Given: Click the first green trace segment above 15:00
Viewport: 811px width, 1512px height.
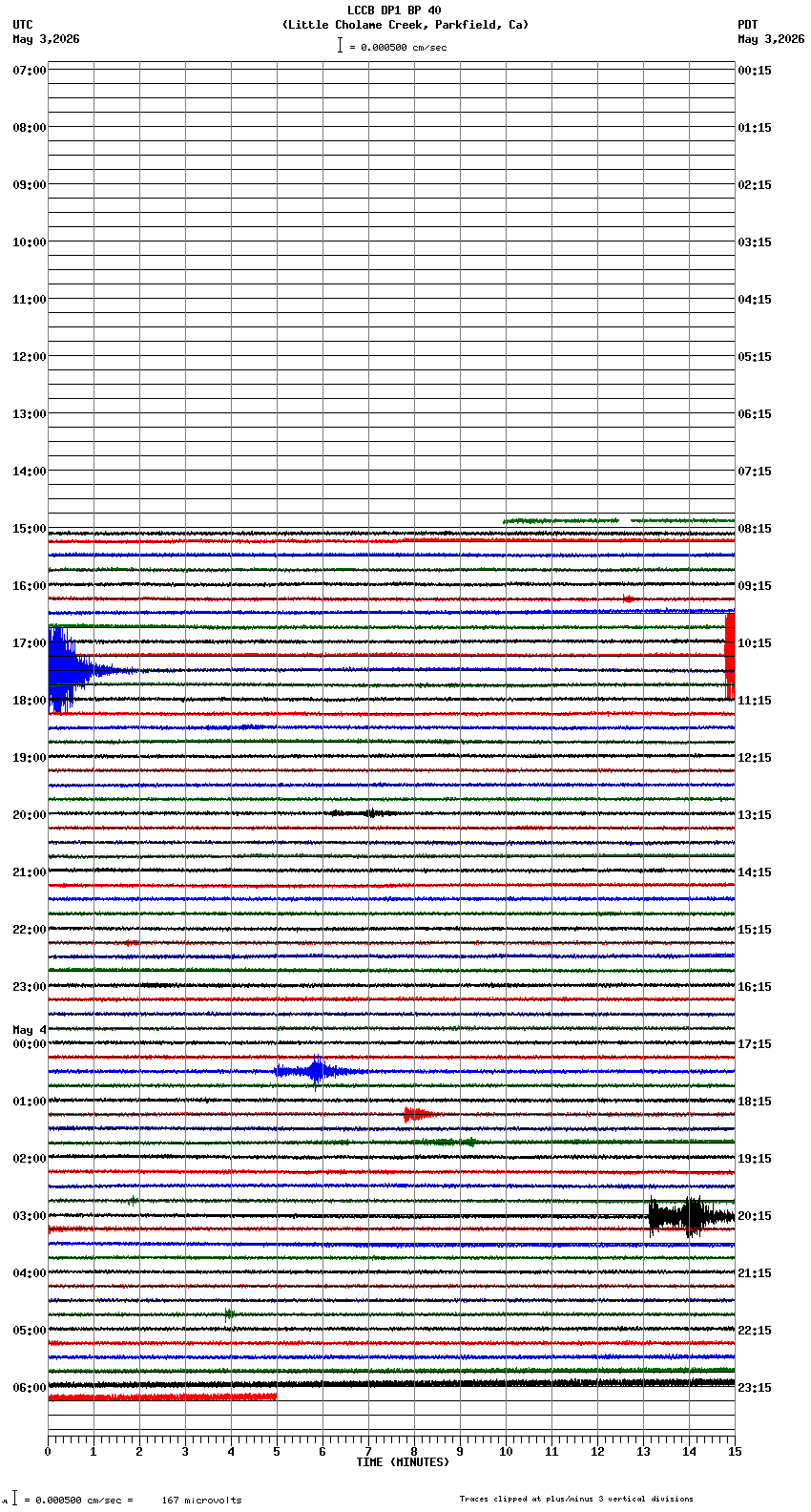Looking at the screenshot, I should click(561, 520).
